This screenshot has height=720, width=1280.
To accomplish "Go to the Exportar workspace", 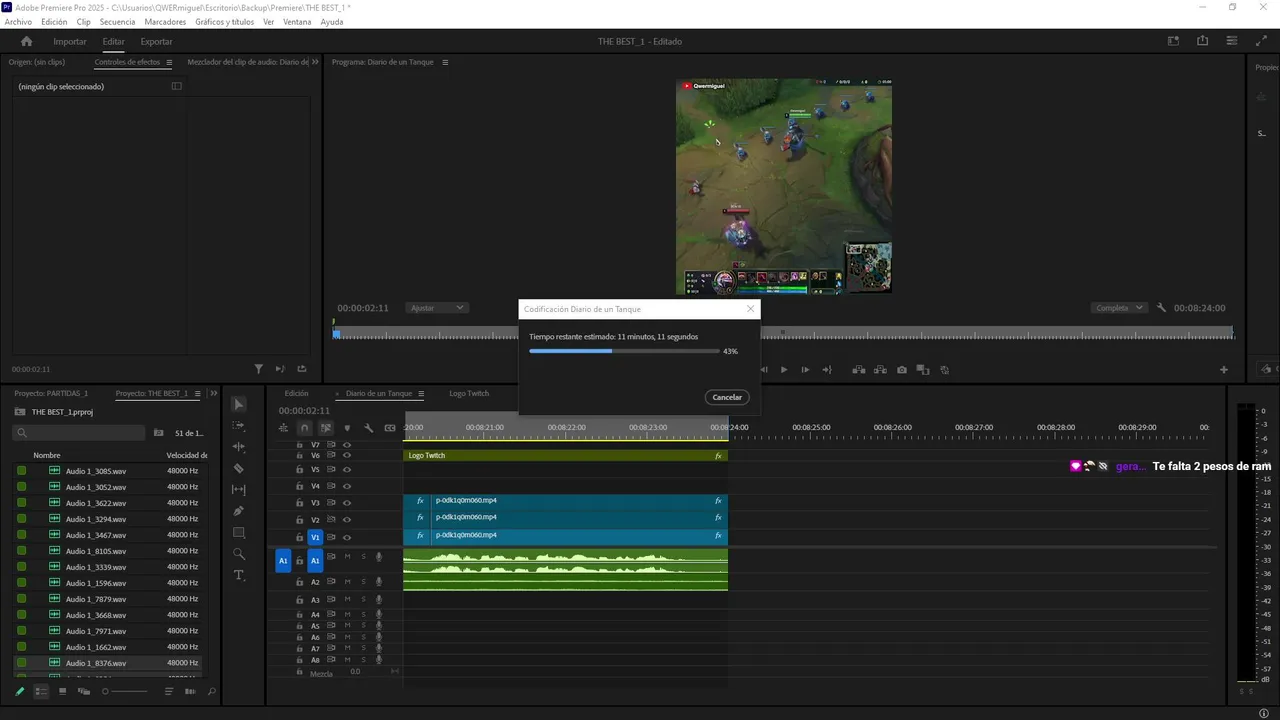I will click(x=156, y=42).
